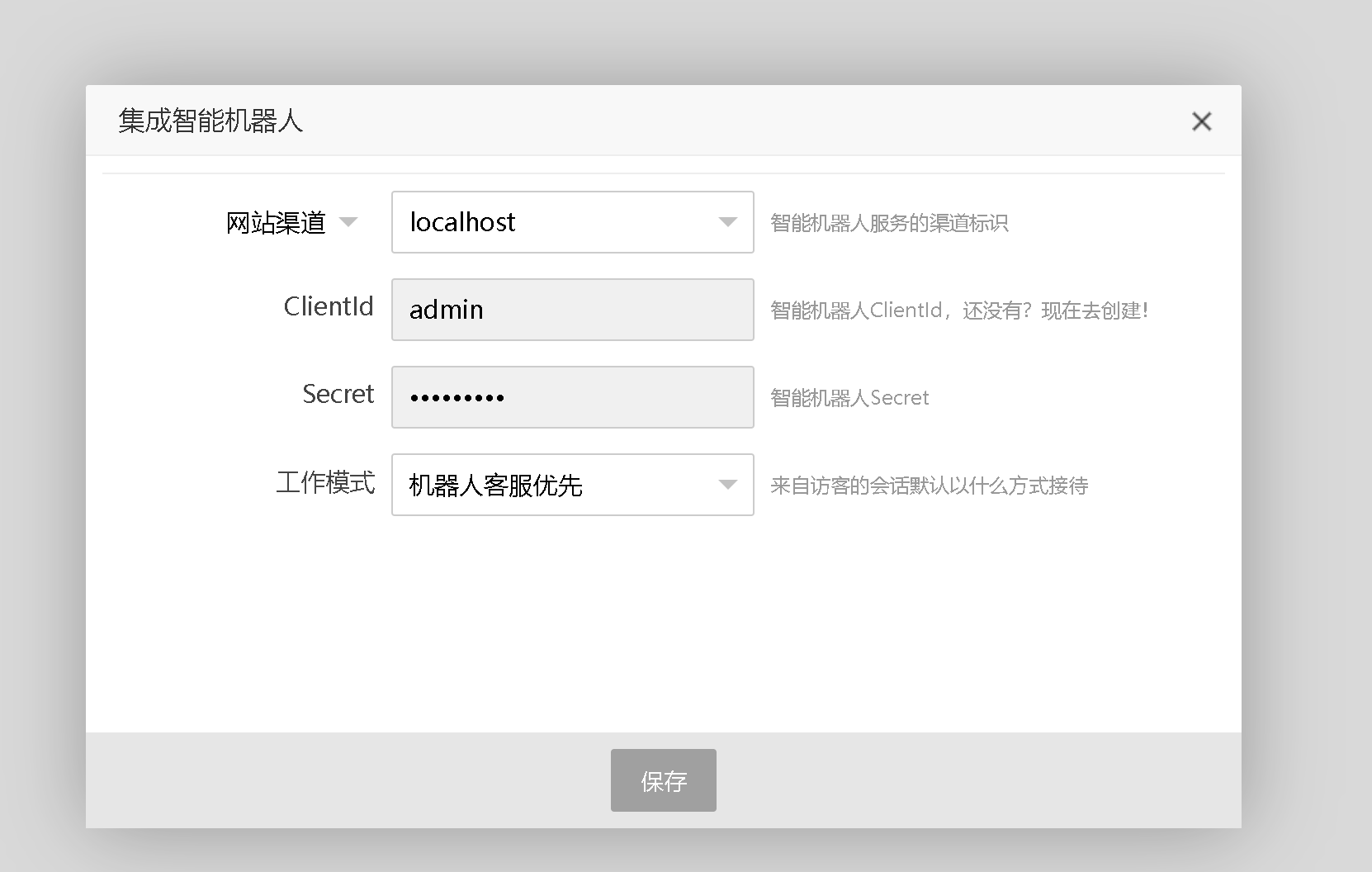Click the ClientId input field containing admin
1372x872 pixels.
click(572, 310)
